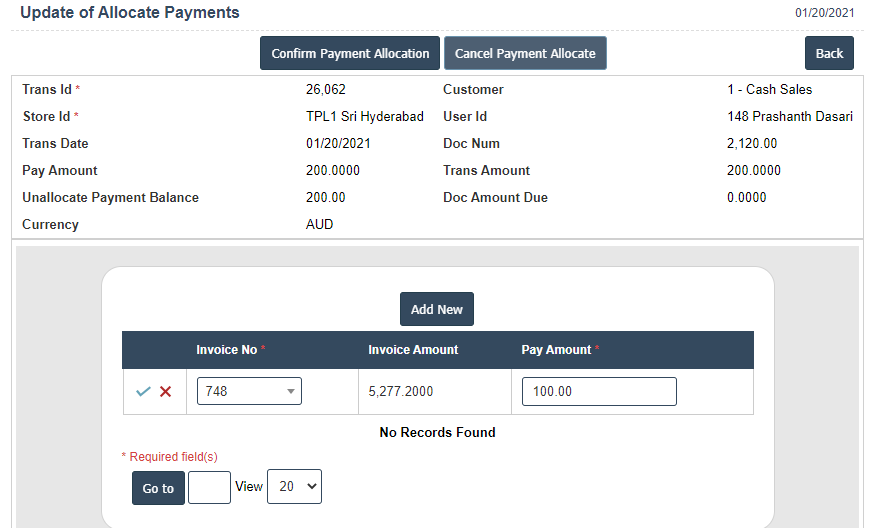Click the user value 148 Prashanth Dasari

pyautogui.click(x=790, y=117)
